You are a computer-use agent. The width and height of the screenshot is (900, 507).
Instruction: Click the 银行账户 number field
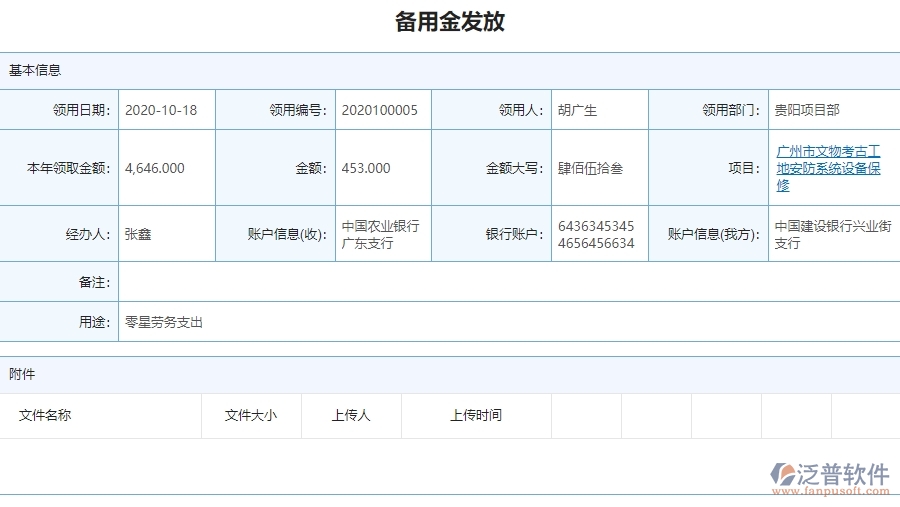(596, 234)
